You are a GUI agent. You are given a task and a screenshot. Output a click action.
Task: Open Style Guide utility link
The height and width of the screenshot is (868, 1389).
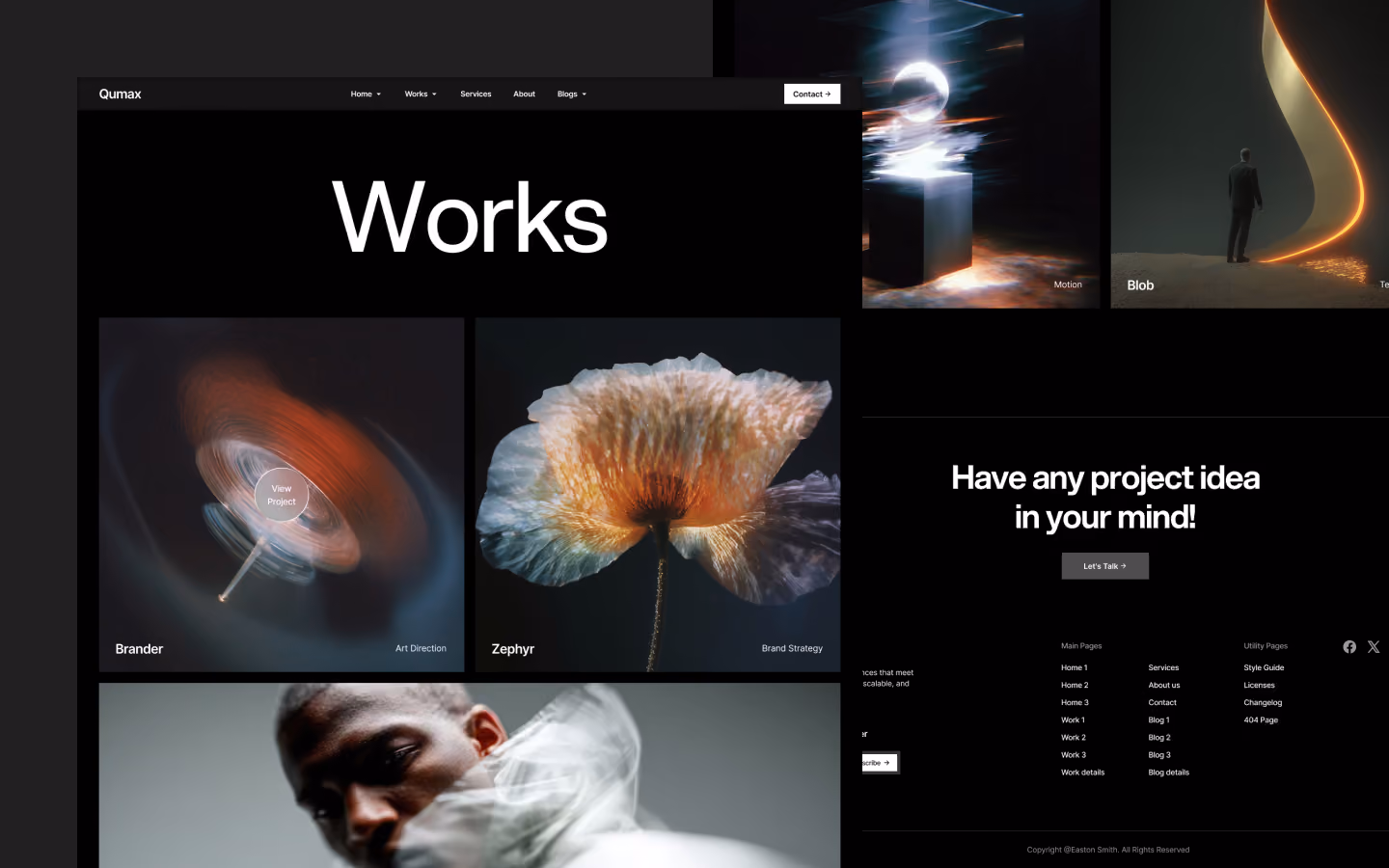[x=1264, y=667]
